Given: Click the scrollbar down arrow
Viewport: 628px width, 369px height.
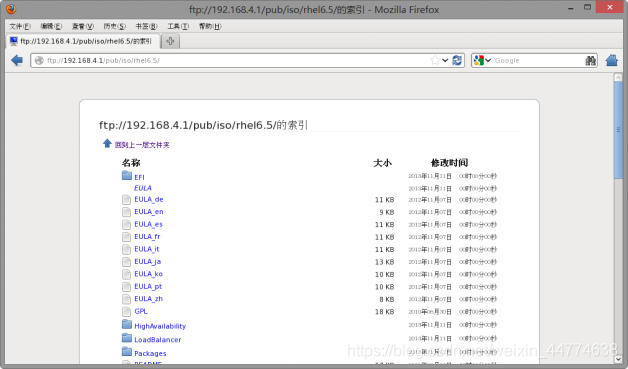Looking at the screenshot, I should [x=618, y=359].
